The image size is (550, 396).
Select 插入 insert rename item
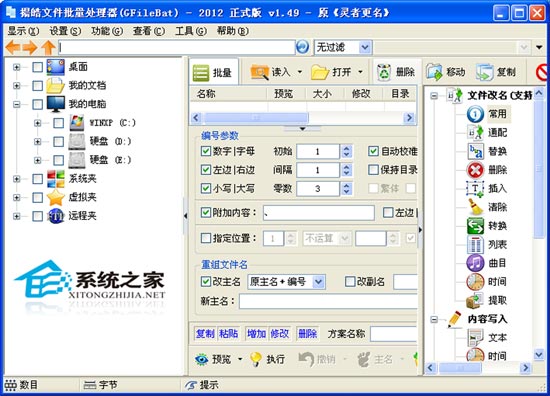coord(497,188)
